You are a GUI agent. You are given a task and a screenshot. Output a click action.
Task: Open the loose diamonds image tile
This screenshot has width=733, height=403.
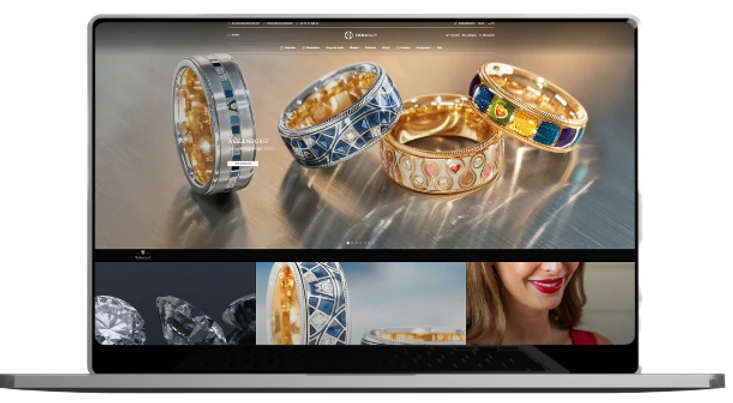(x=175, y=303)
